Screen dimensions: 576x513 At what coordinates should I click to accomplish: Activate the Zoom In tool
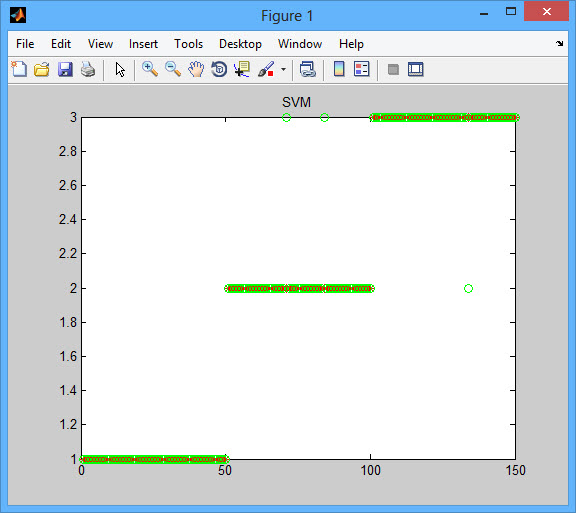click(150, 69)
